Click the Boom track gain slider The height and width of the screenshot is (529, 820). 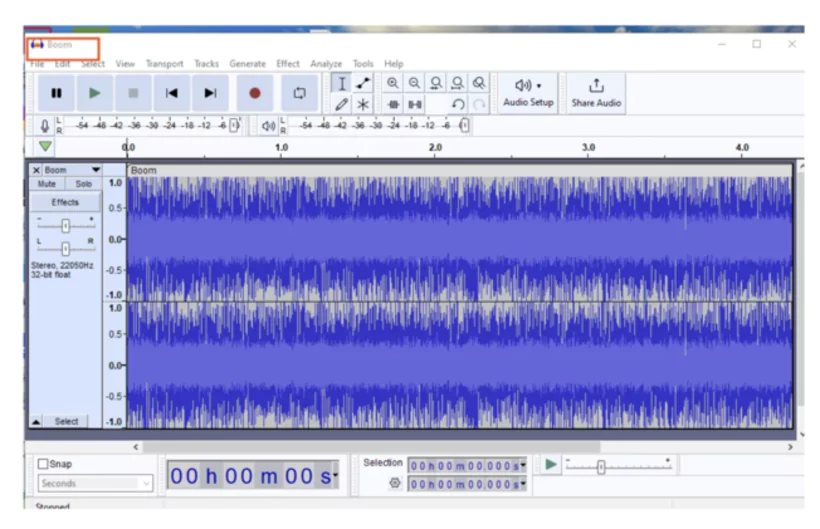pos(65,226)
